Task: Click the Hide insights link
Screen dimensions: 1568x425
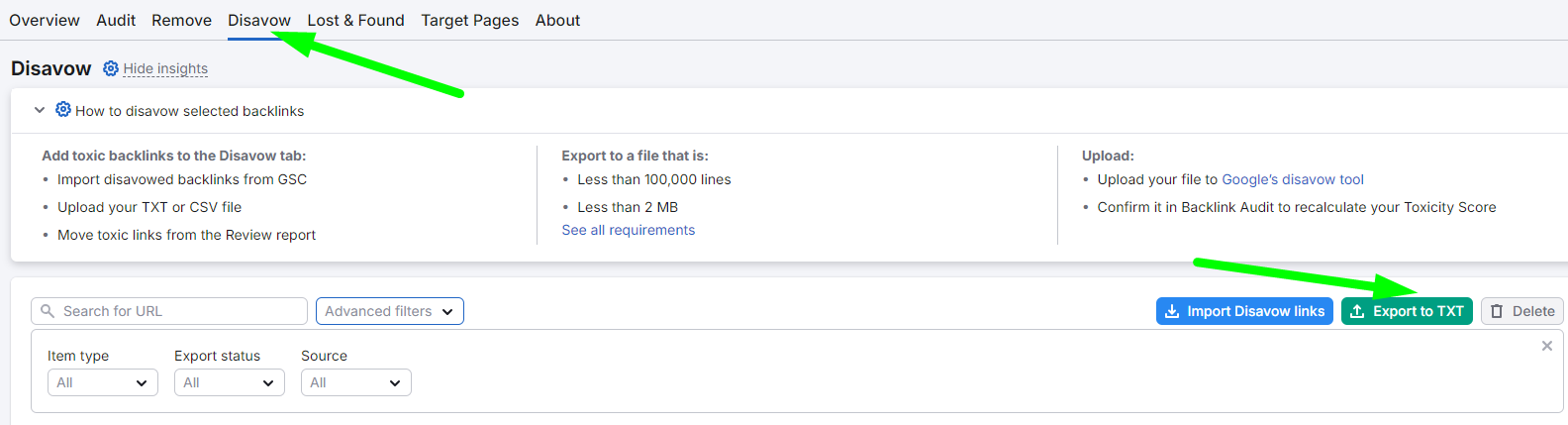Action: coord(165,68)
